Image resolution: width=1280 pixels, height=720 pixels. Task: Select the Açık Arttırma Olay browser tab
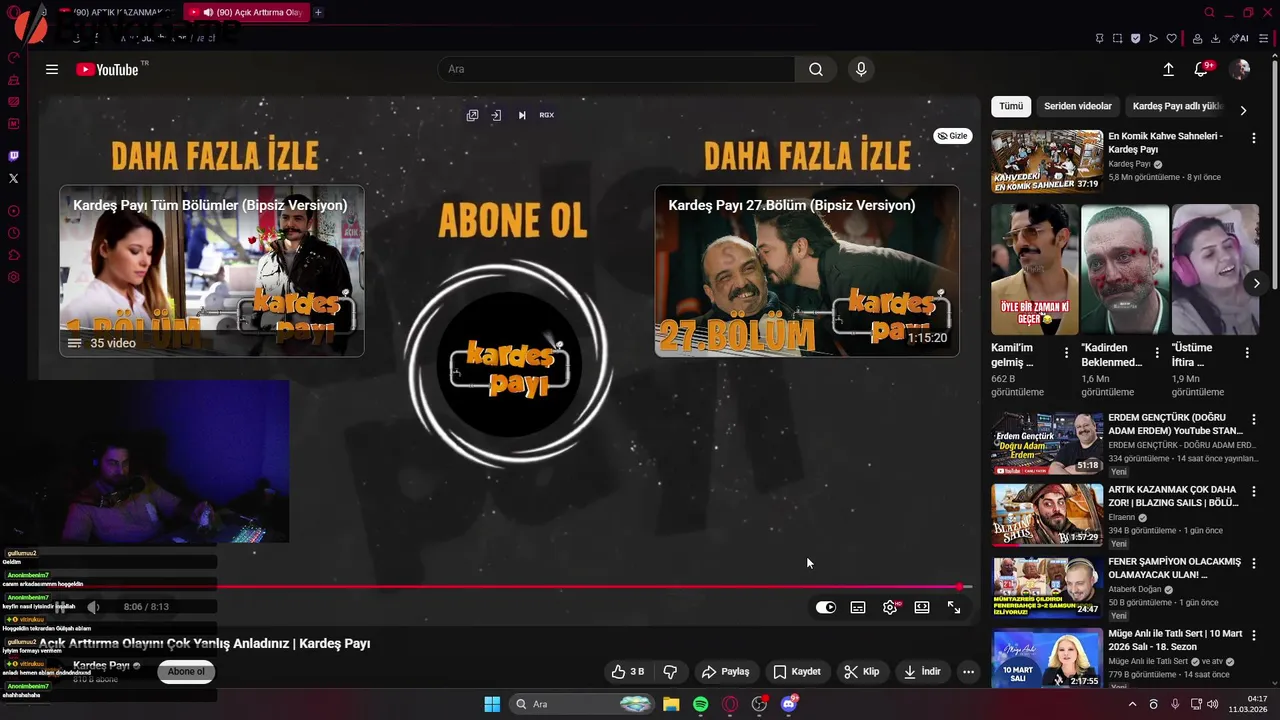[x=246, y=12]
